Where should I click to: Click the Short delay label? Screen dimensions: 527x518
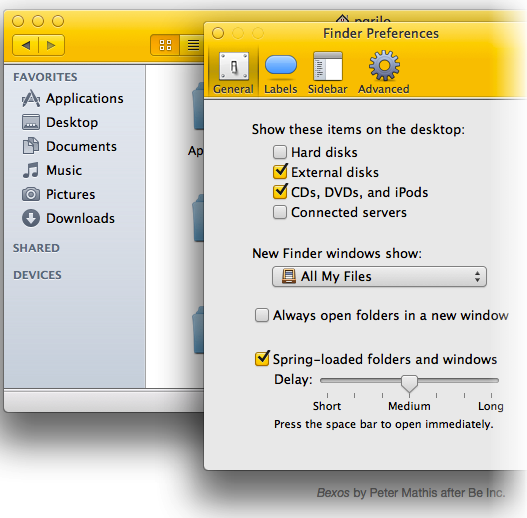pyautogui.click(x=327, y=406)
